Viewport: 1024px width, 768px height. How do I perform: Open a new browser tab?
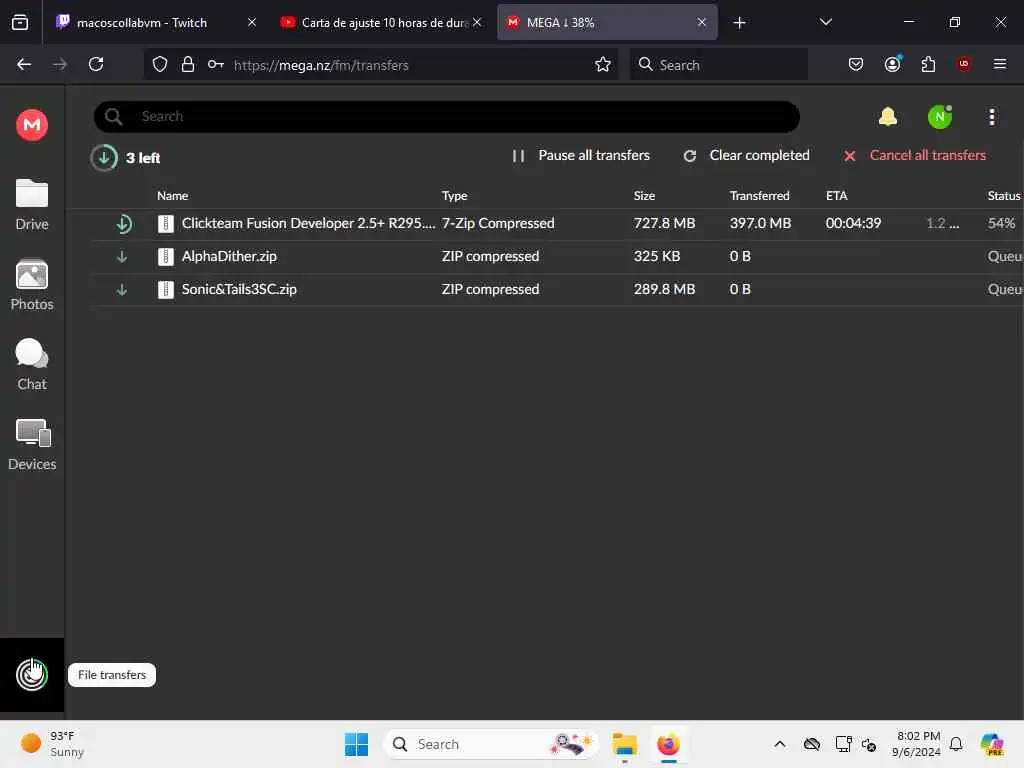(x=739, y=23)
